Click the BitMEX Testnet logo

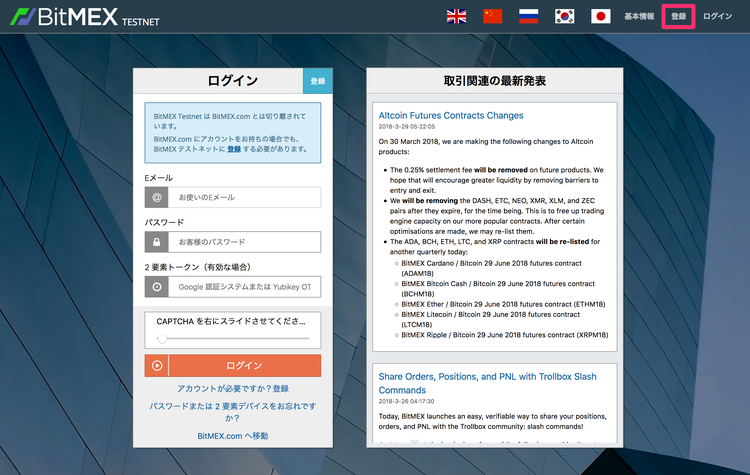click(x=85, y=17)
